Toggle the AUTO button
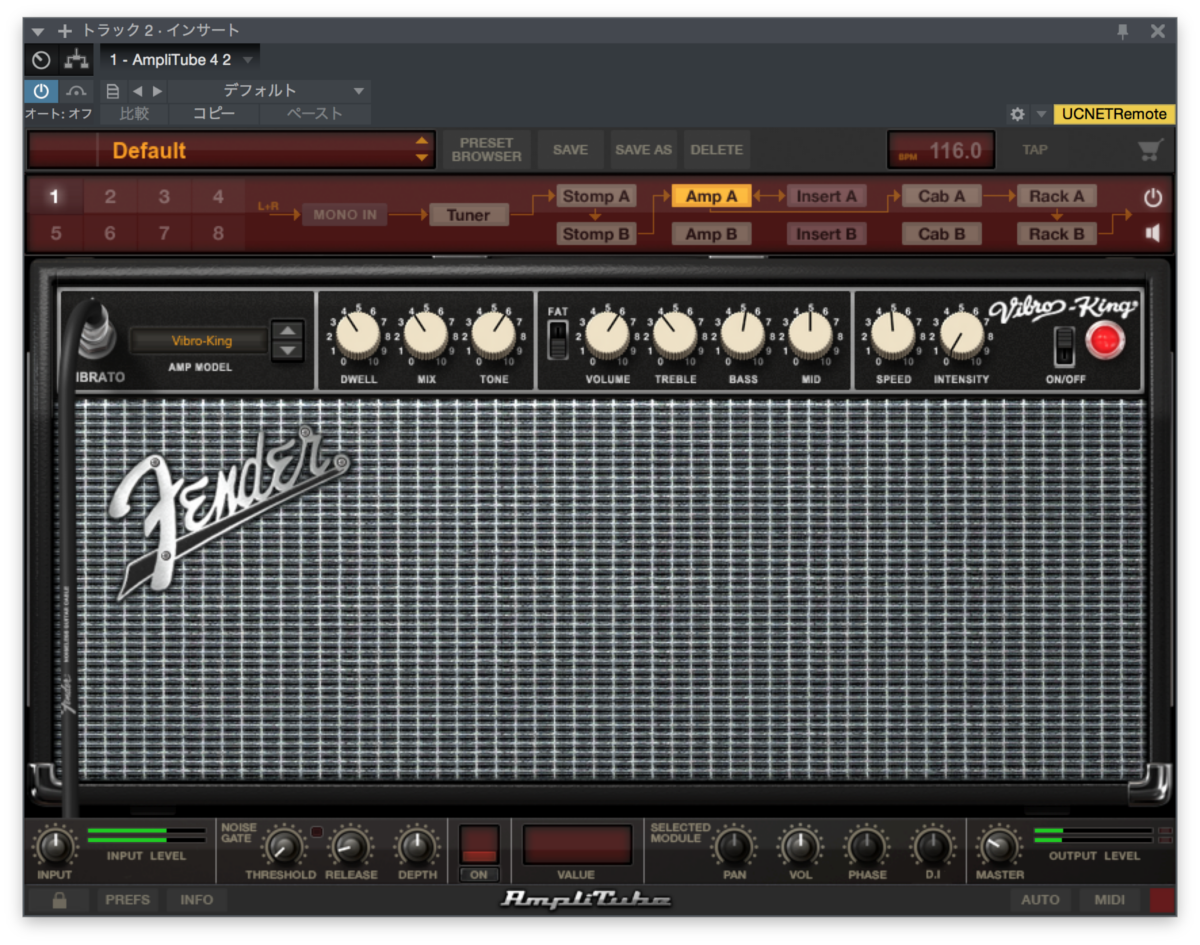 coord(1040,900)
